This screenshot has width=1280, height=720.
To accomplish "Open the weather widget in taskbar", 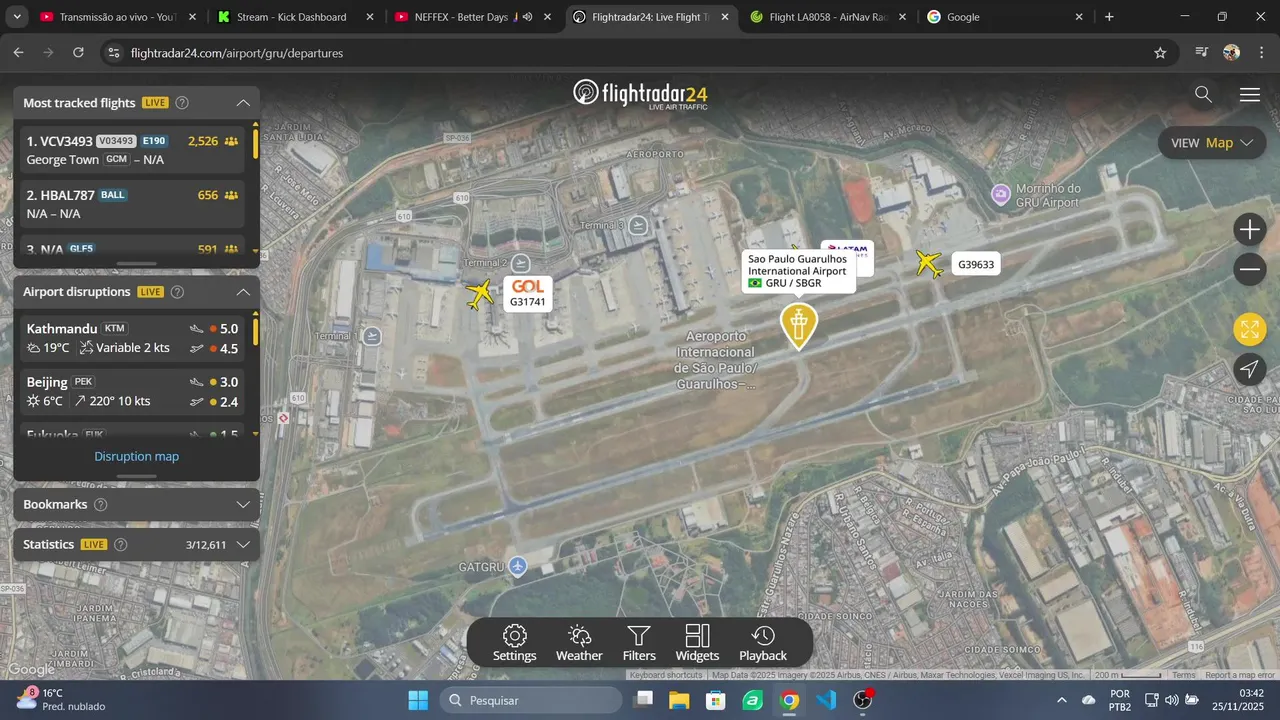I will point(60,700).
